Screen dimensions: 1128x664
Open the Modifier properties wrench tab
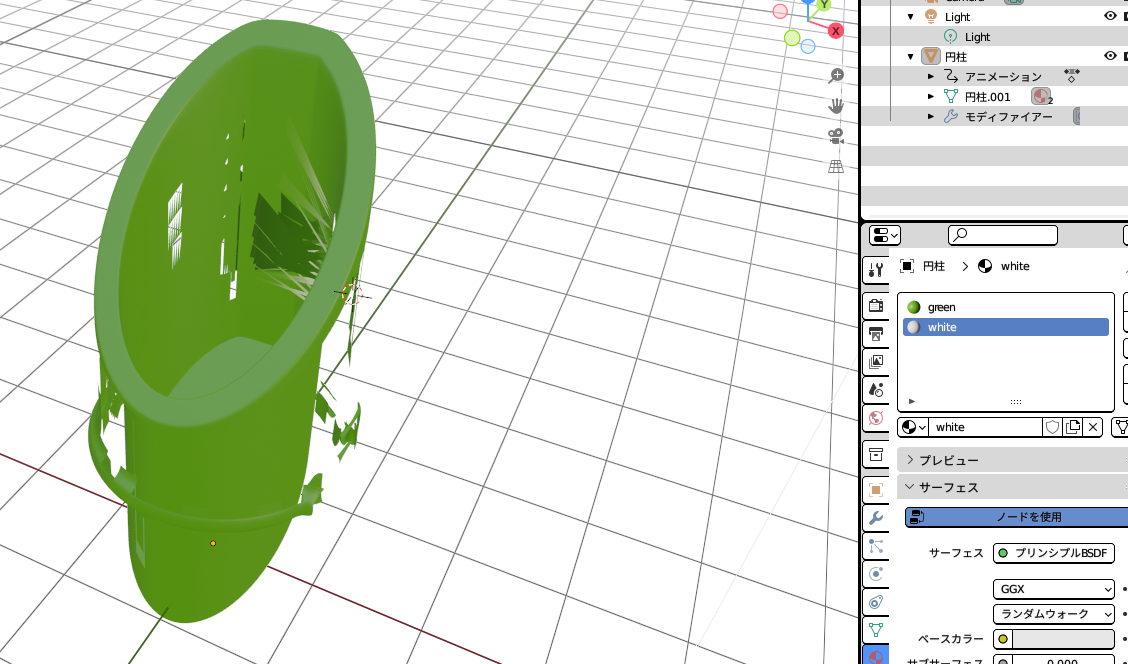tap(875, 518)
